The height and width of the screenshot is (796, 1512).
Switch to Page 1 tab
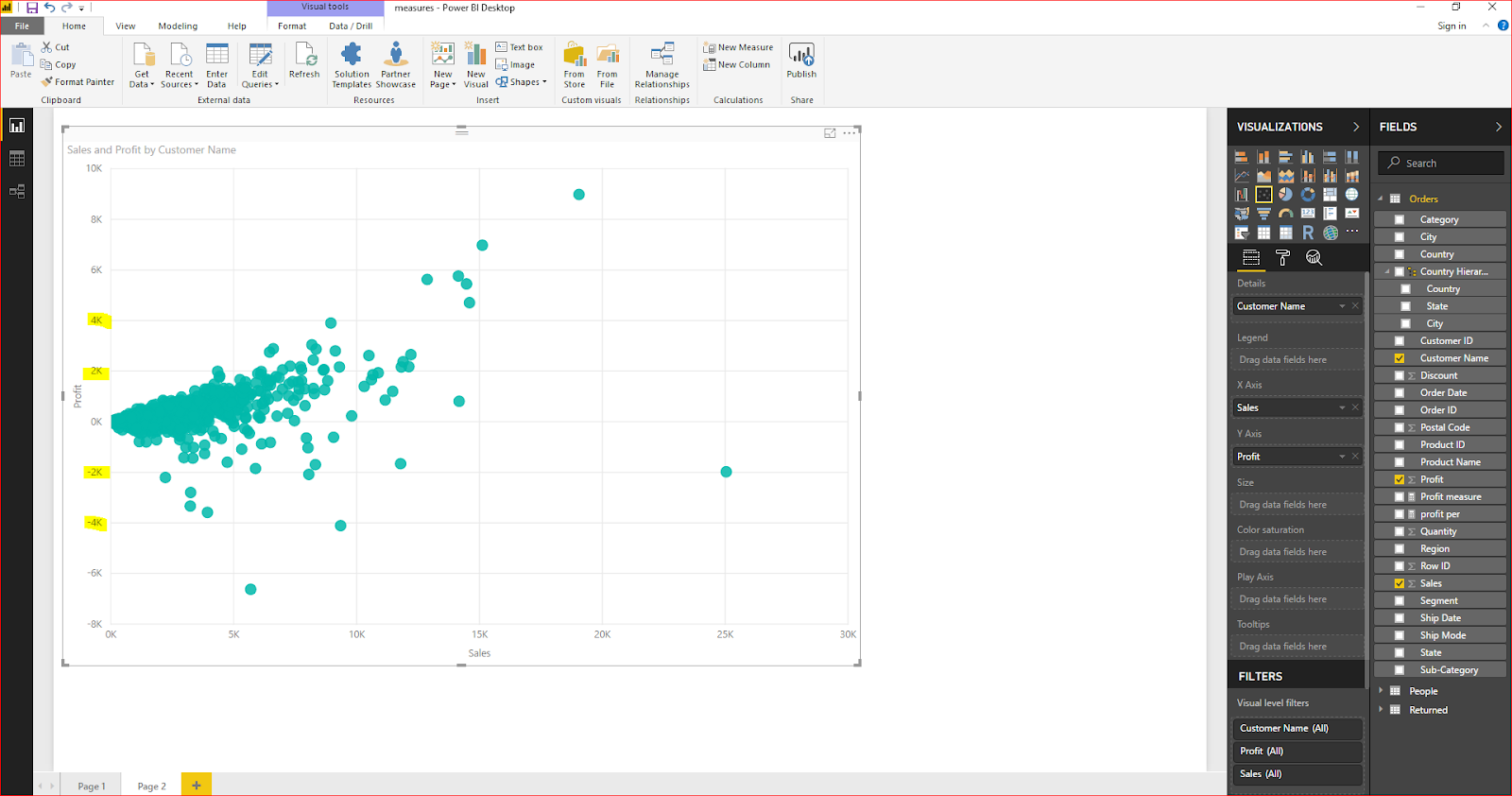coord(92,786)
